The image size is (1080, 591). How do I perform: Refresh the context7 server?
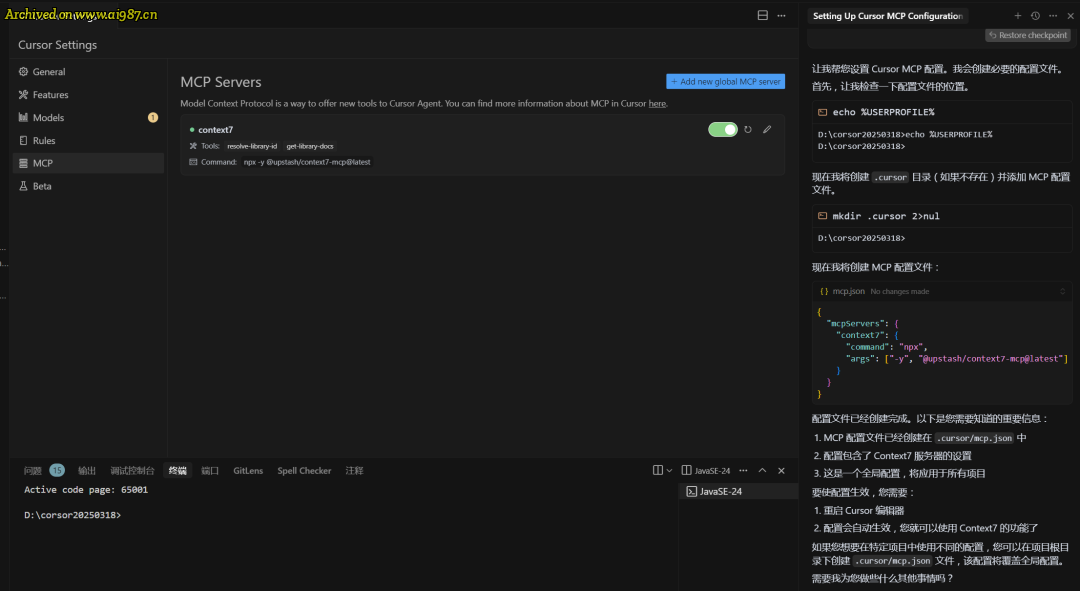(748, 129)
